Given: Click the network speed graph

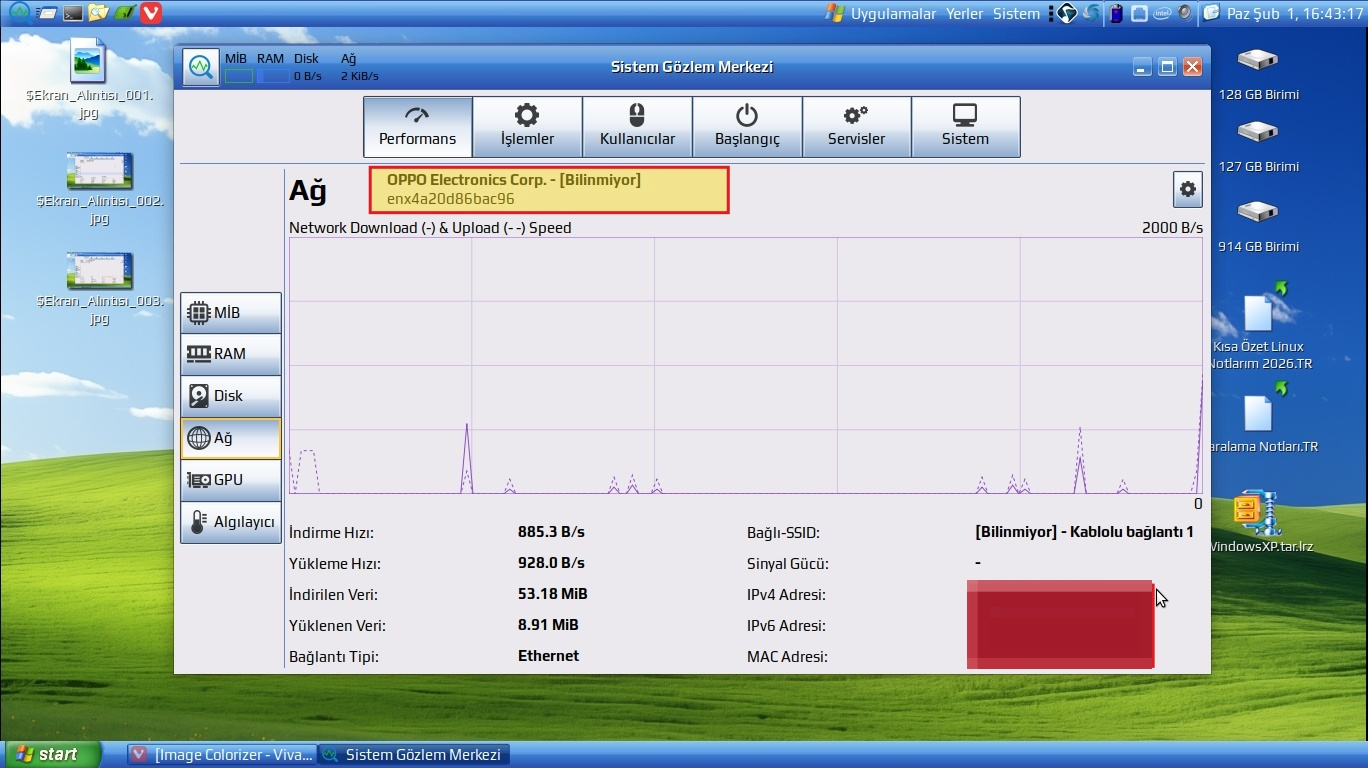Looking at the screenshot, I should pos(746,366).
